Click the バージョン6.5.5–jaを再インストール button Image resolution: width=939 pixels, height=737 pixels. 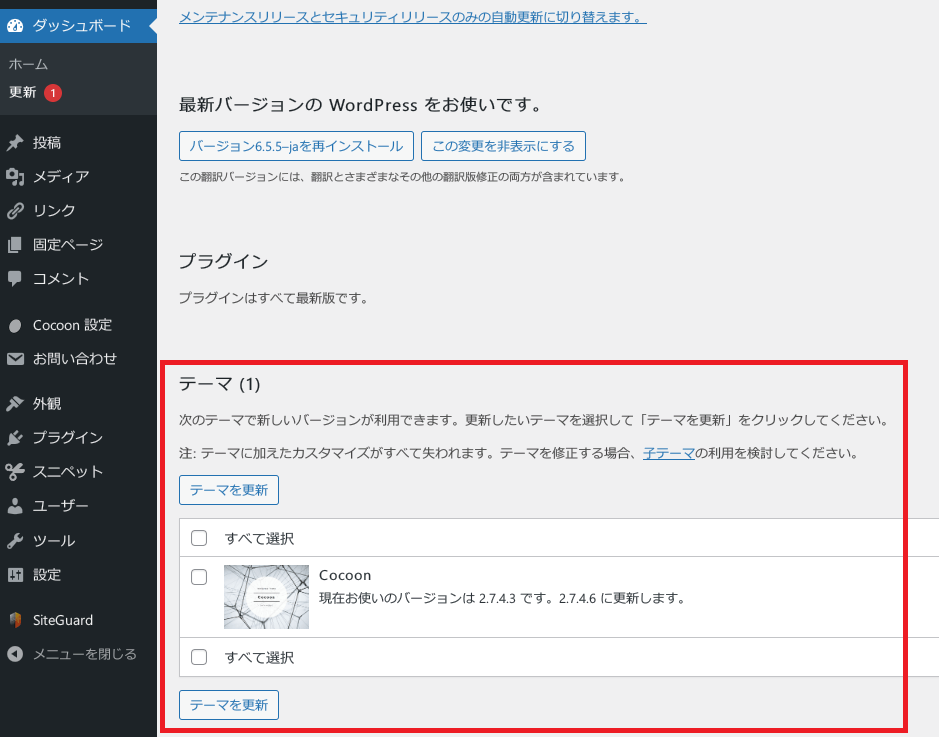tap(296, 146)
